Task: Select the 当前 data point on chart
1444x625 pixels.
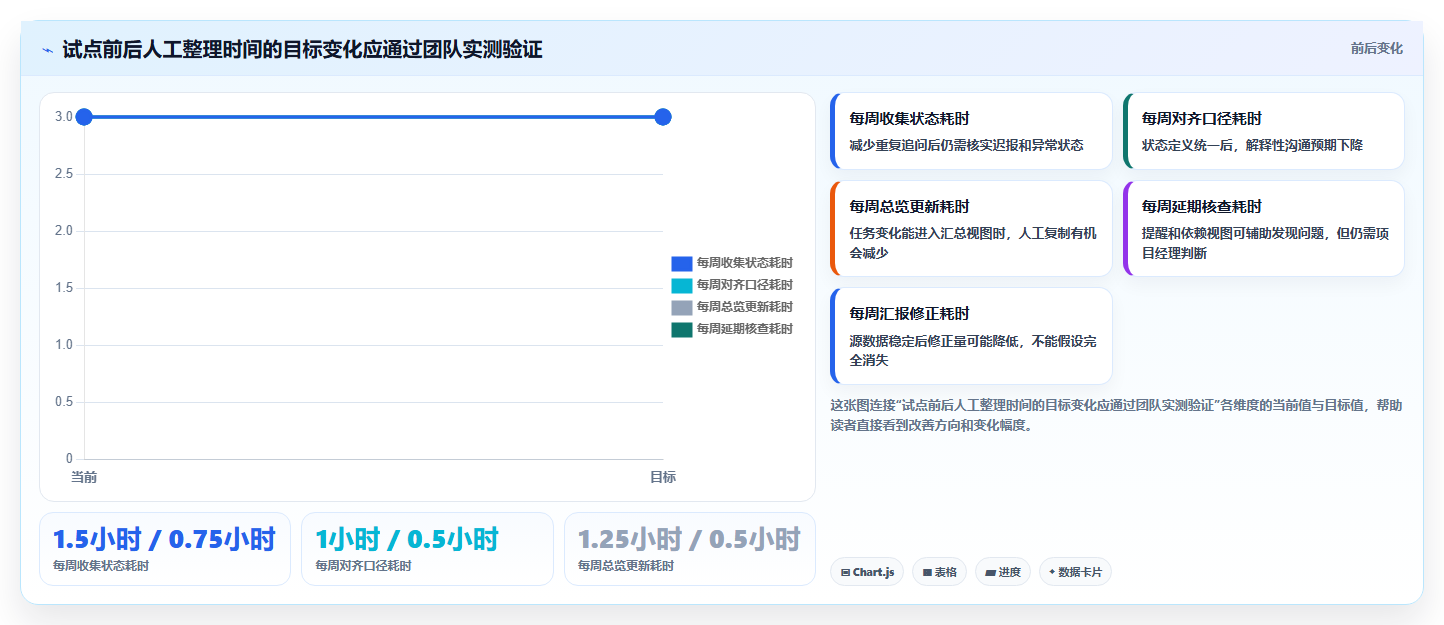Action: (x=84, y=117)
